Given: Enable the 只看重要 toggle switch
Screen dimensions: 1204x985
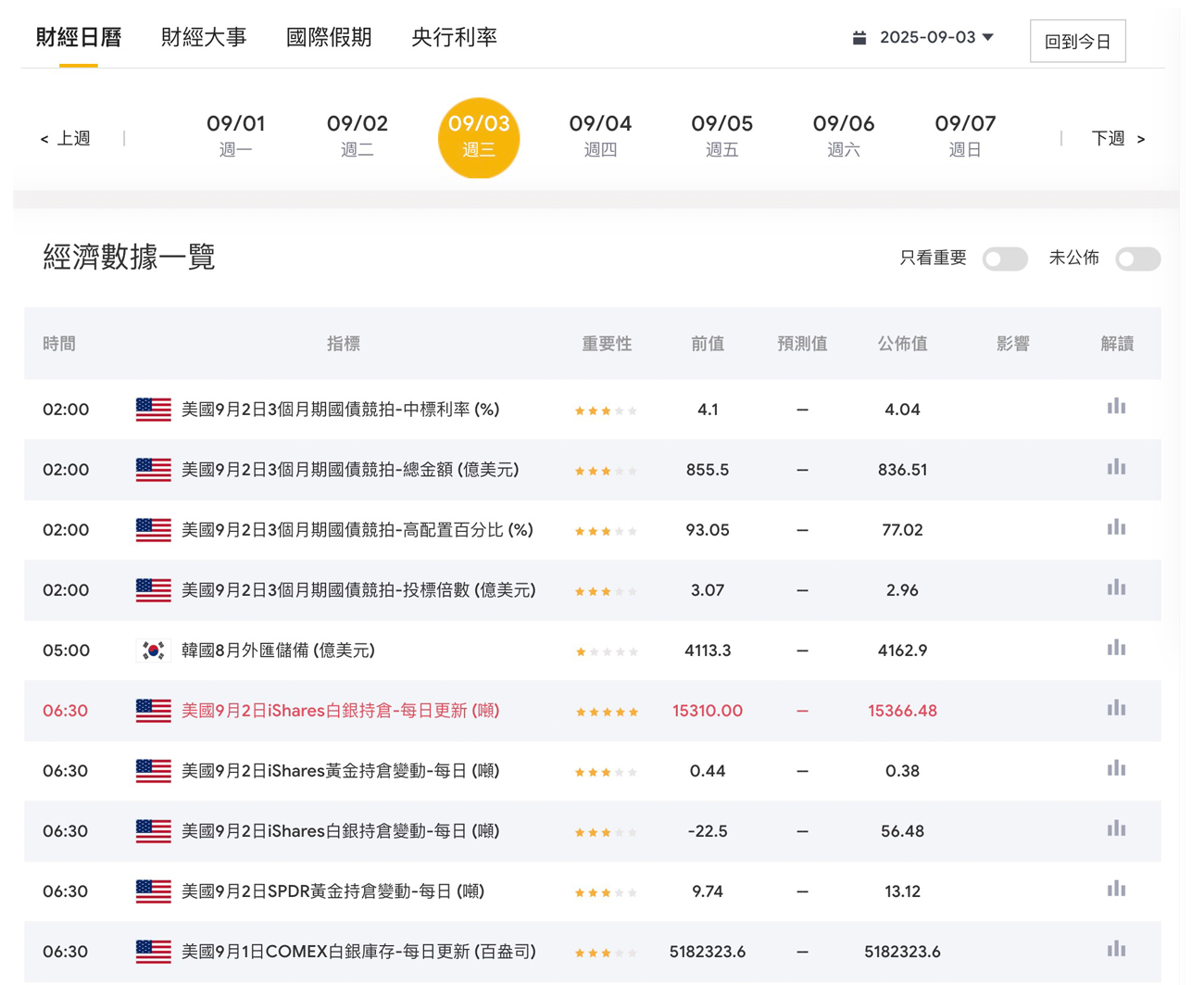Looking at the screenshot, I should point(1005,259).
